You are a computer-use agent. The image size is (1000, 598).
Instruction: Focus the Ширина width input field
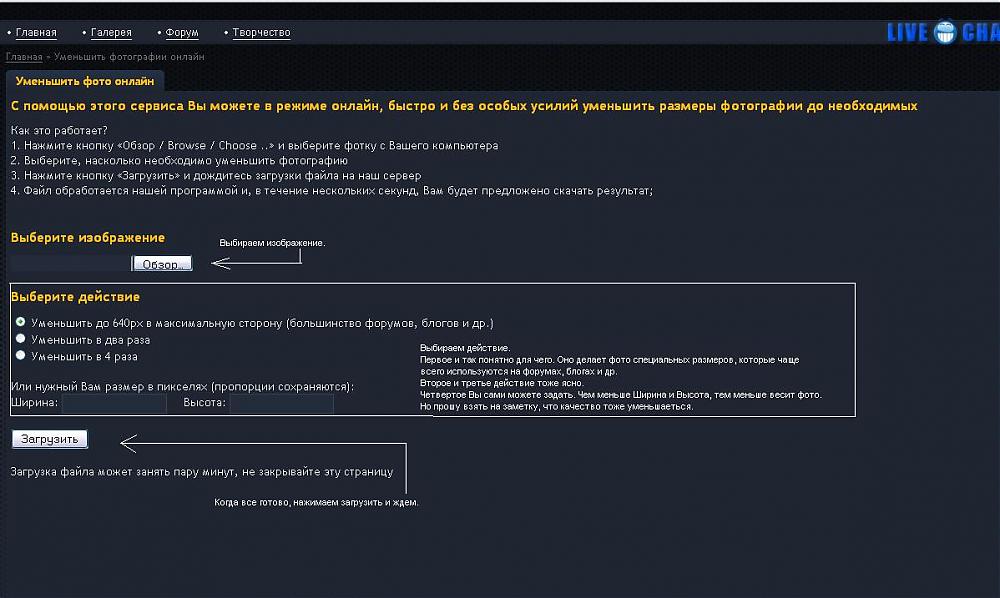pyautogui.click(x=114, y=404)
